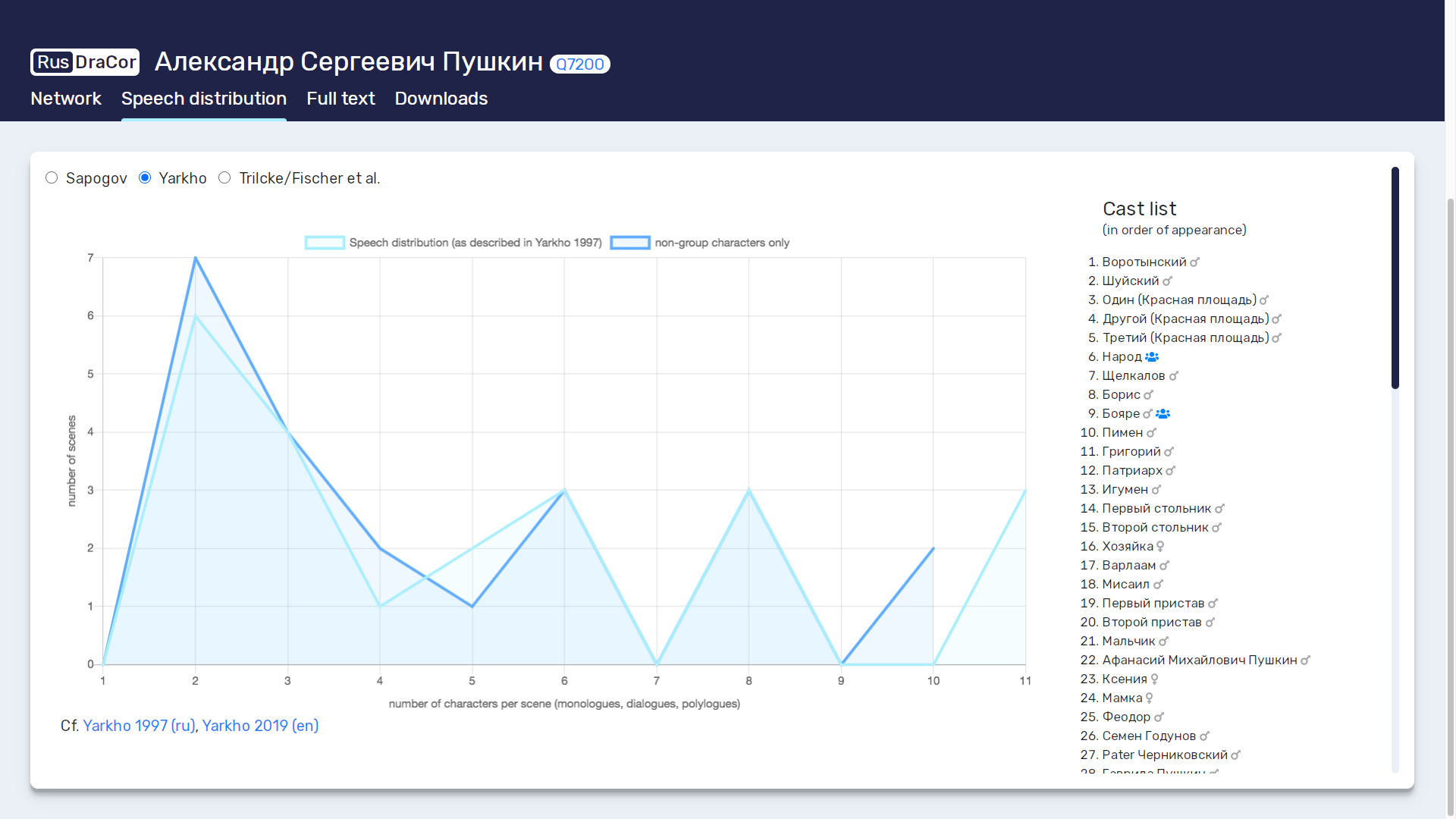This screenshot has width=1456, height=819.
Task: Go to the Downloads tab
Action: click(441, 99)
